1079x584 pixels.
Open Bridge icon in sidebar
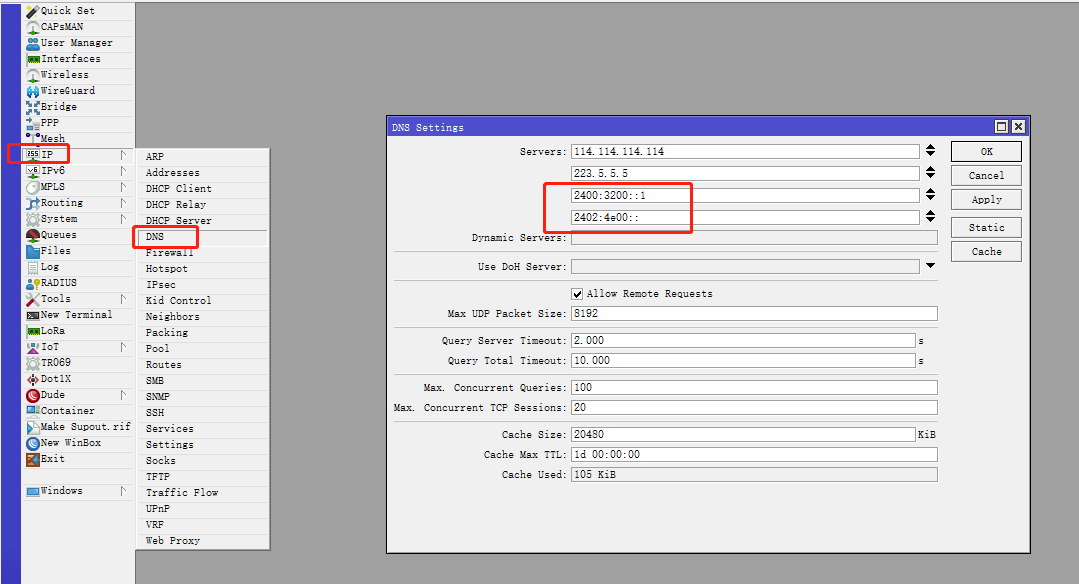coord(32,107)
